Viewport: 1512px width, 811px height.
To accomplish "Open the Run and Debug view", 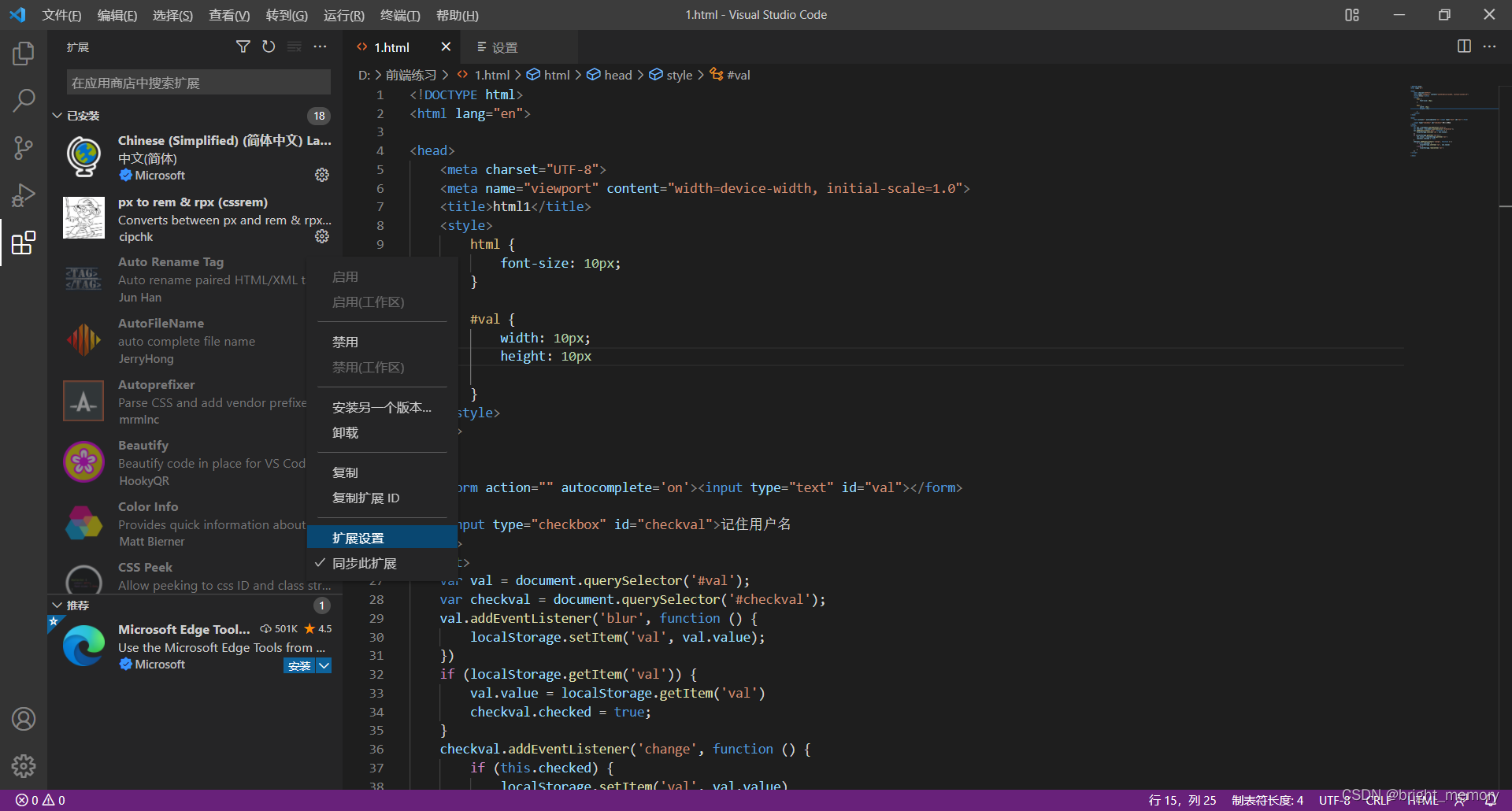I will pyautogui.click(x=24, y=194).
